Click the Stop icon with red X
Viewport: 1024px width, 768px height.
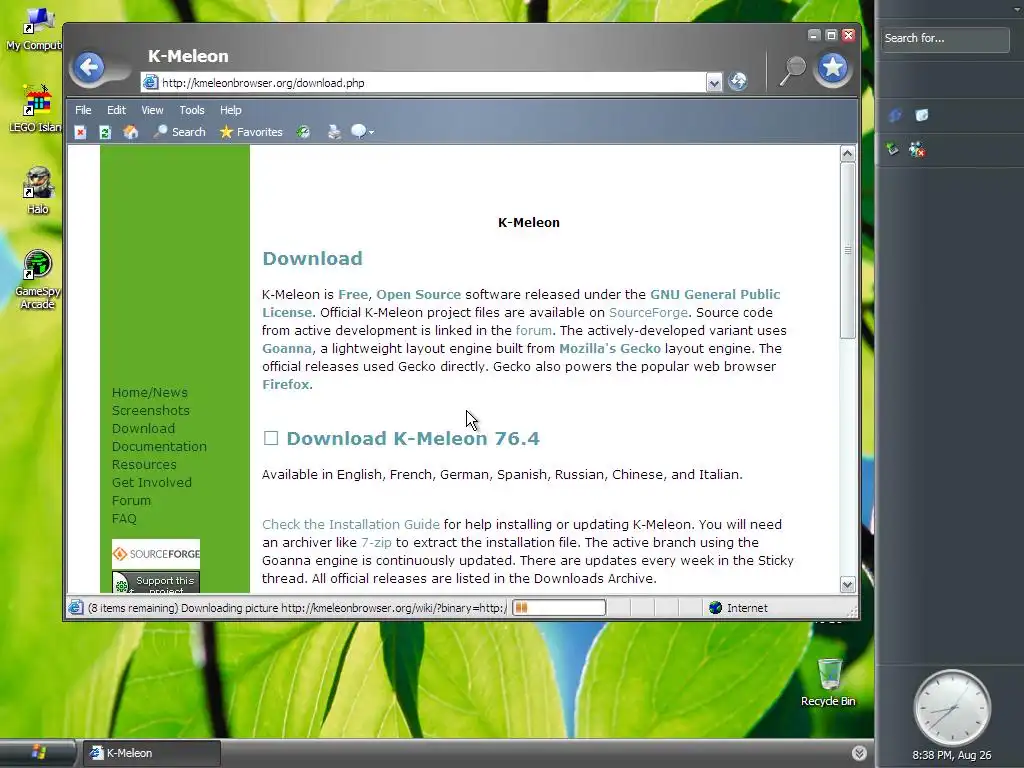[x=80, y=132]
